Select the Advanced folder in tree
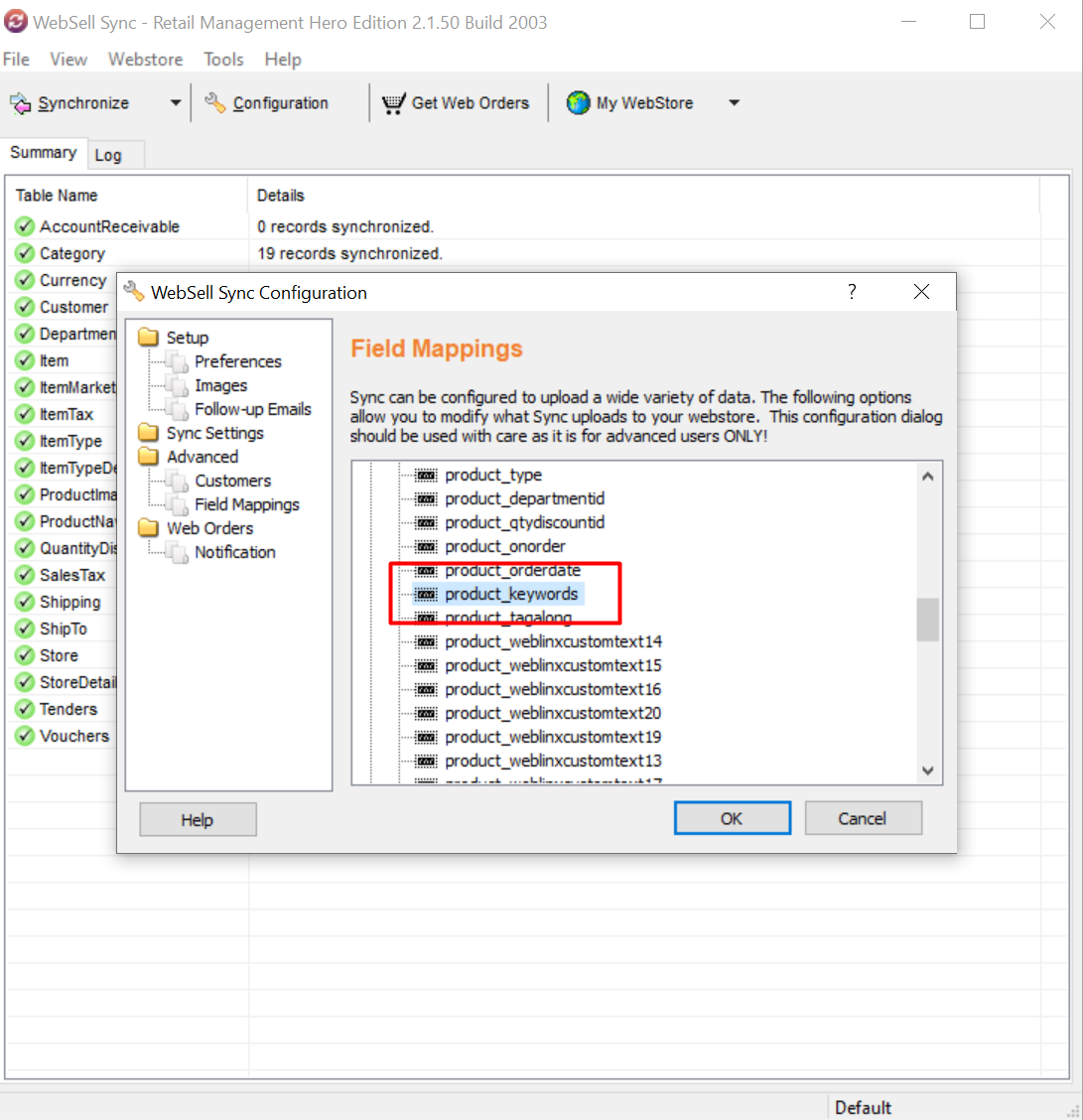This screenshot has width=1083, height=1120. pos(203,457)
